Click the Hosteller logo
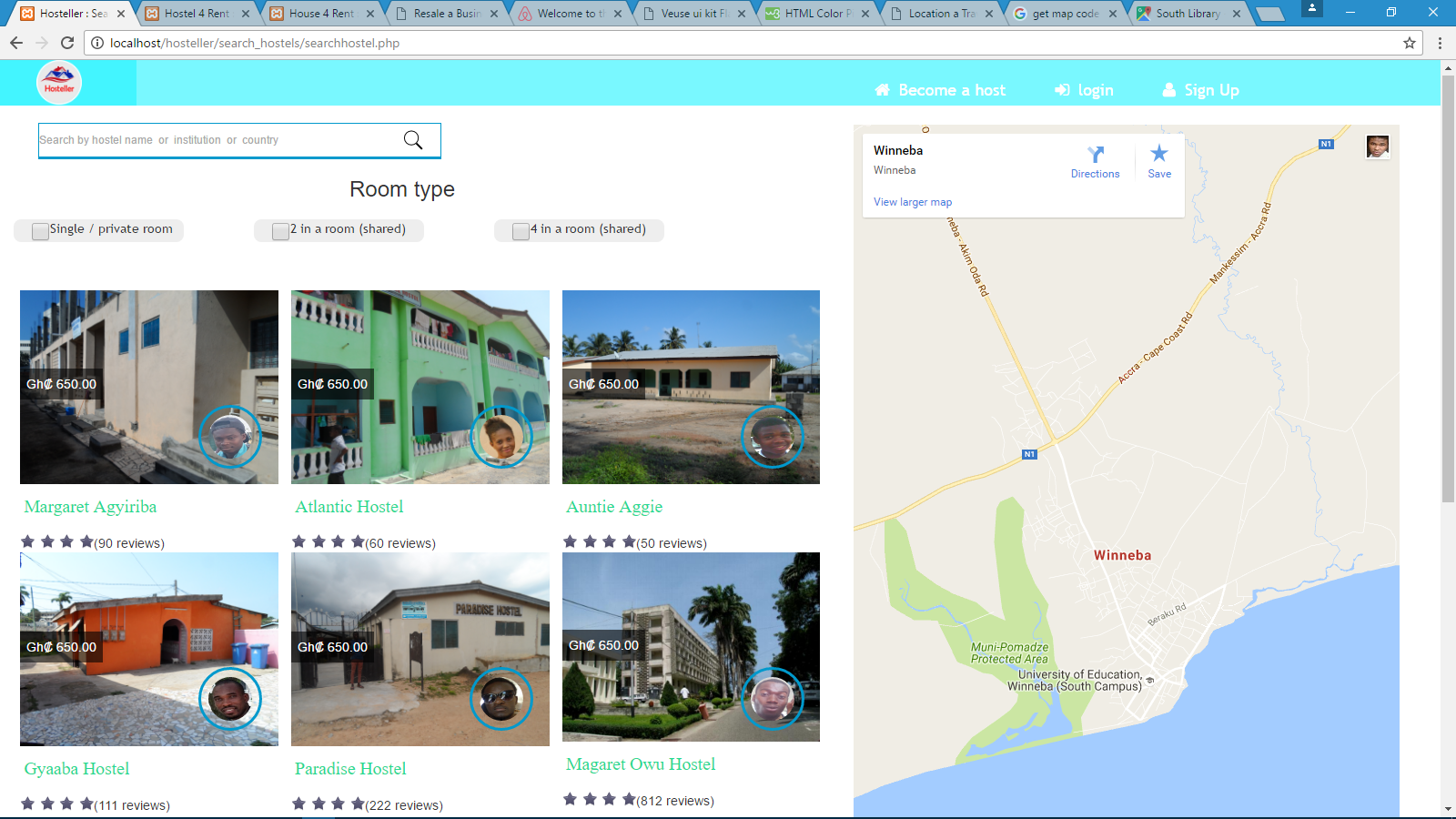Image resolution: width=1456 pixels, height=819 pixels. [59, 83]
